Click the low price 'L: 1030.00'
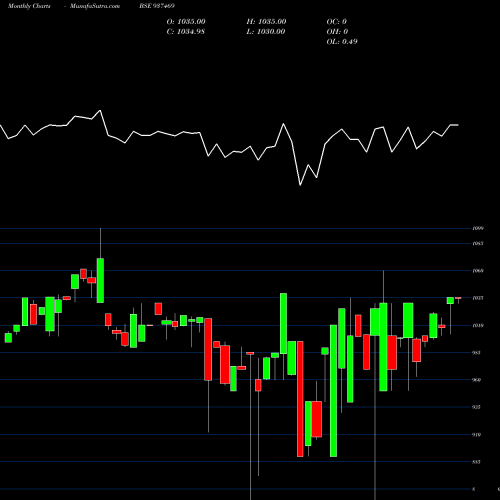The width and height of the screenshot is (500, 500). point(266,32)
